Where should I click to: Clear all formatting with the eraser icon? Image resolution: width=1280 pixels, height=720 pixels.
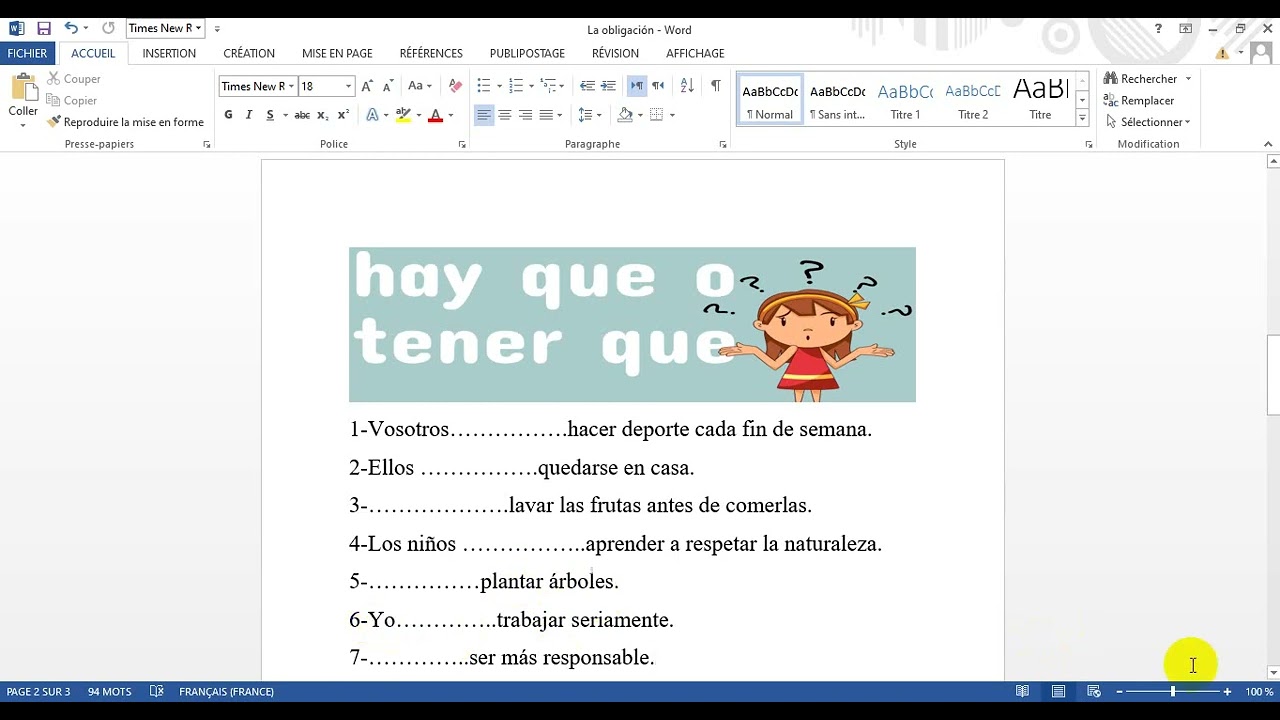click(x=455, y=86)
